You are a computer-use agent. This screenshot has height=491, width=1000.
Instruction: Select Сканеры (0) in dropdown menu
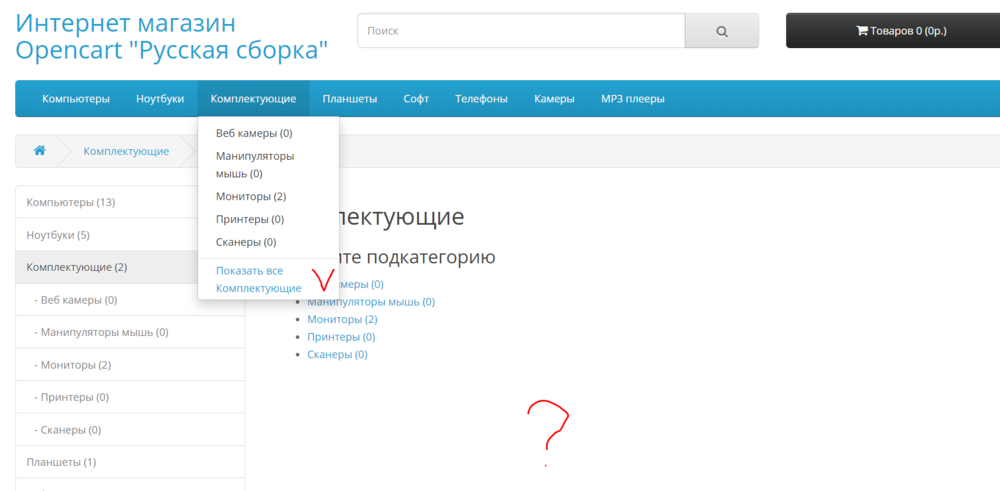(246, 242)
